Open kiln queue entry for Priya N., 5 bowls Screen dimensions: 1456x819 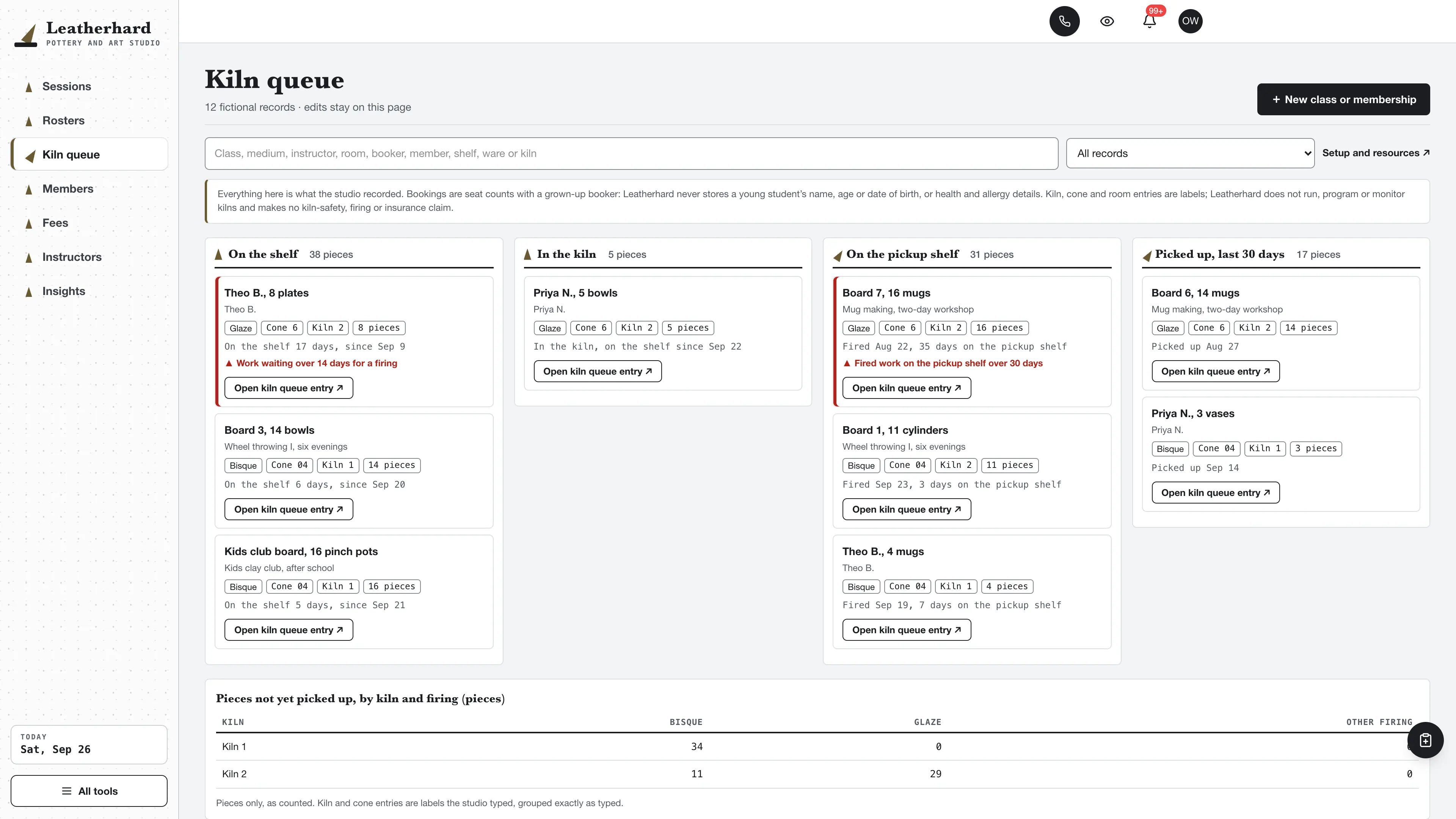pyautogui.click(x=598, y=371)
